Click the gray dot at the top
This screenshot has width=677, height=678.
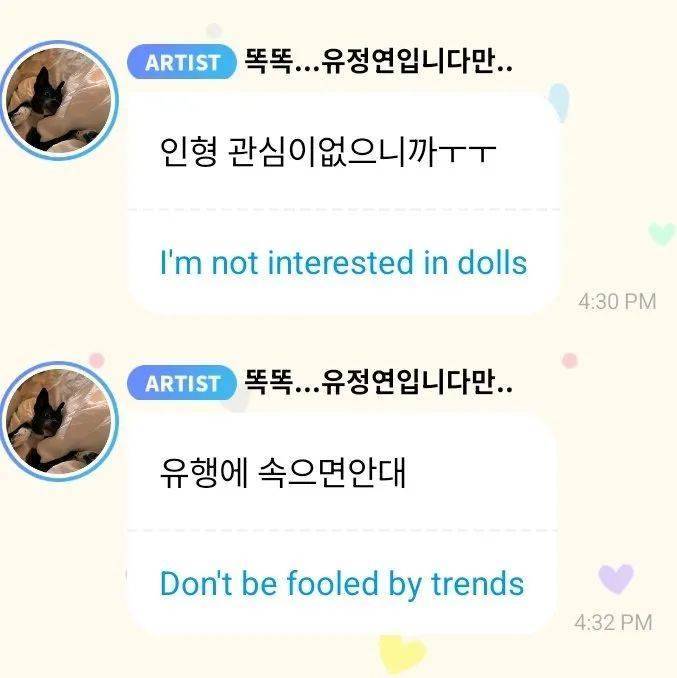coord(214,32)
